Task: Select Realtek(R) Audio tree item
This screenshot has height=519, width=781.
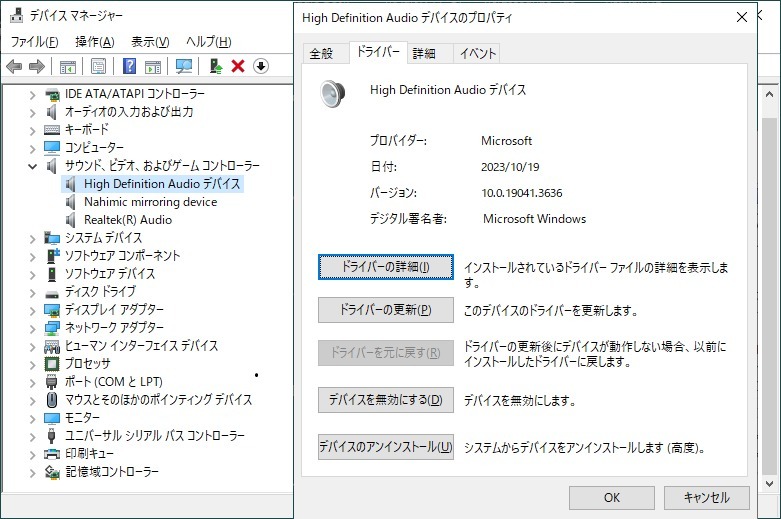Action: click(128, 220)
